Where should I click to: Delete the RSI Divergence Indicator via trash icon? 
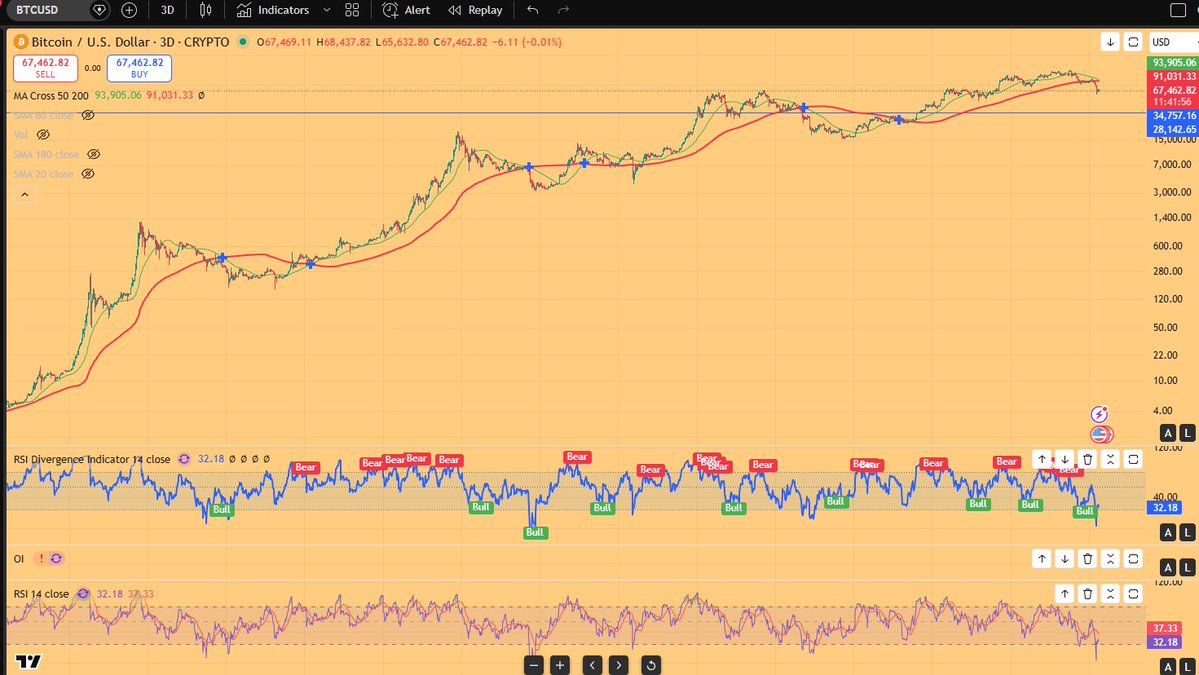(x=1087, y=459)
